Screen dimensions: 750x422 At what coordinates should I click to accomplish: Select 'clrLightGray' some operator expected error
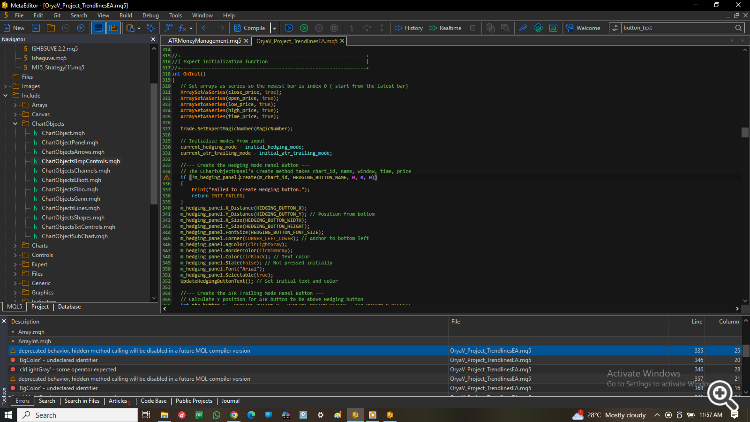tap(375, 369)
